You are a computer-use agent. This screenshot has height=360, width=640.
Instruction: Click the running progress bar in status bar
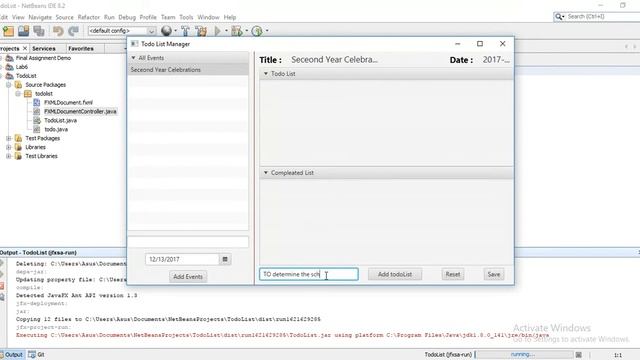point(523,355)
